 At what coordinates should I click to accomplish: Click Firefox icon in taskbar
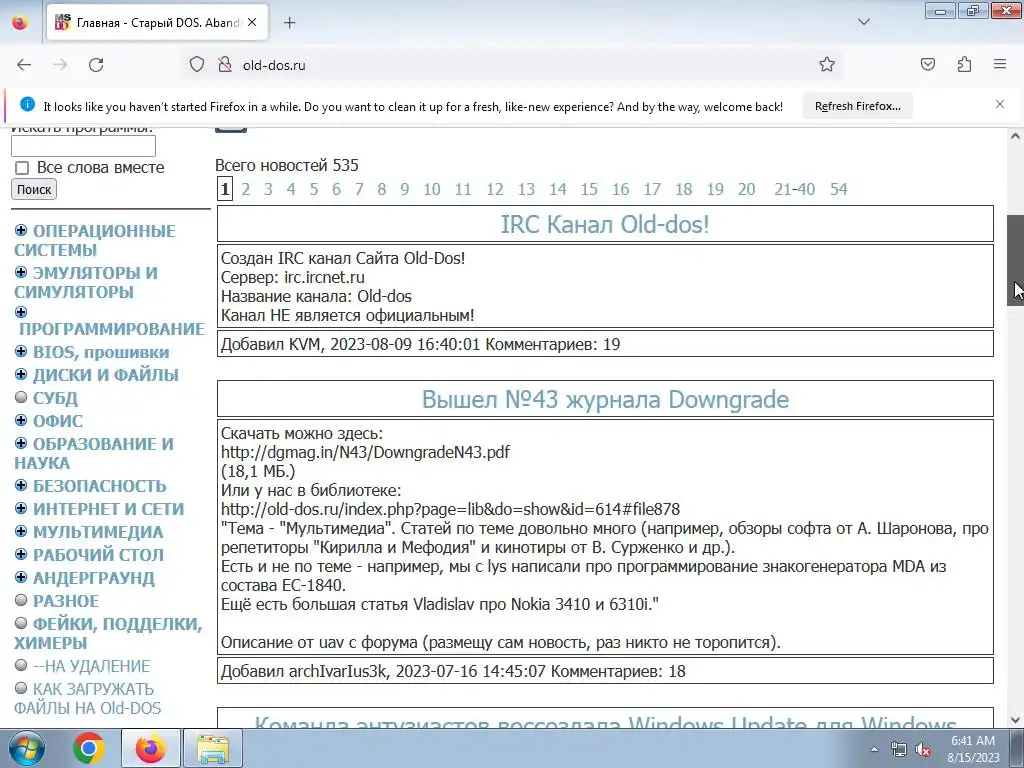(x=151, y=748)
